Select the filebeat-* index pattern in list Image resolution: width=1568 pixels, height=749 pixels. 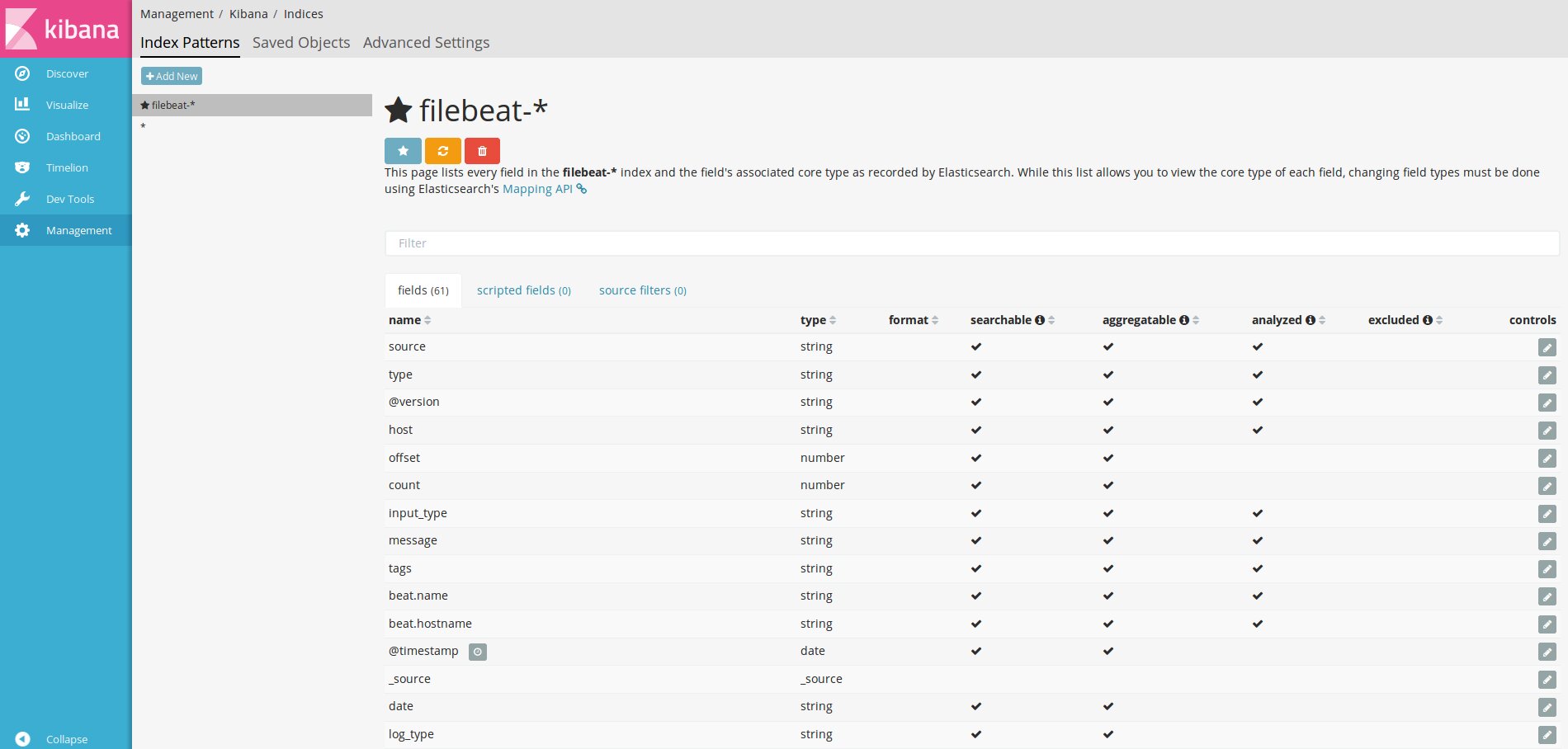(252, 105)
